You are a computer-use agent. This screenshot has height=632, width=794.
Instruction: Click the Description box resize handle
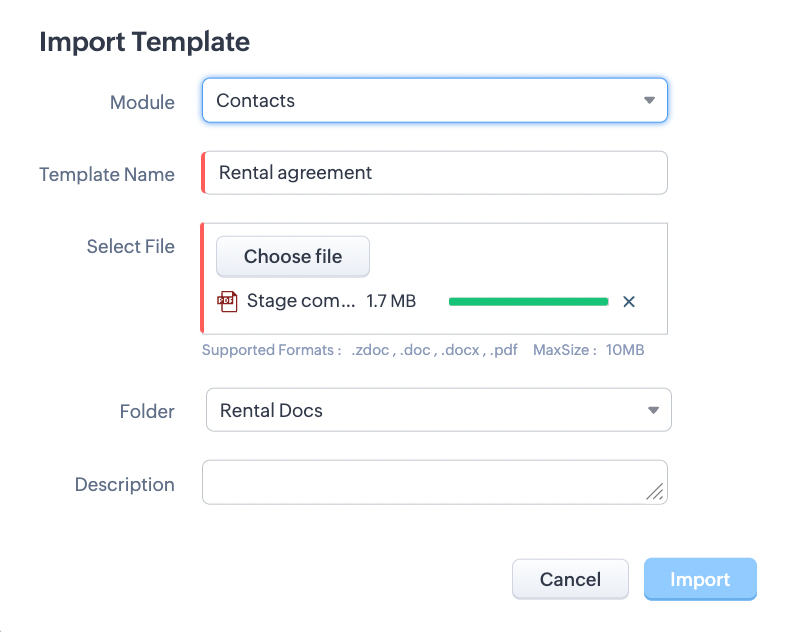(655, 491)
